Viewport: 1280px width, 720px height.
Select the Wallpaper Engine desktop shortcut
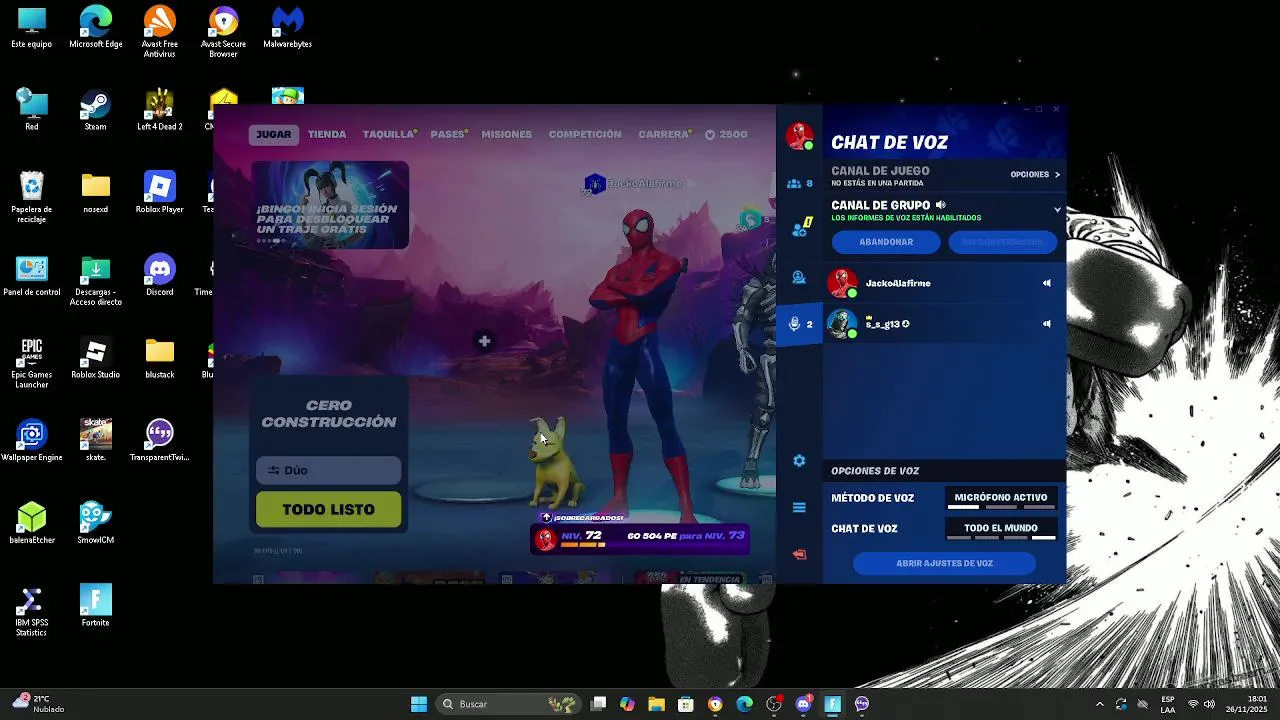(x=32, y=440)
